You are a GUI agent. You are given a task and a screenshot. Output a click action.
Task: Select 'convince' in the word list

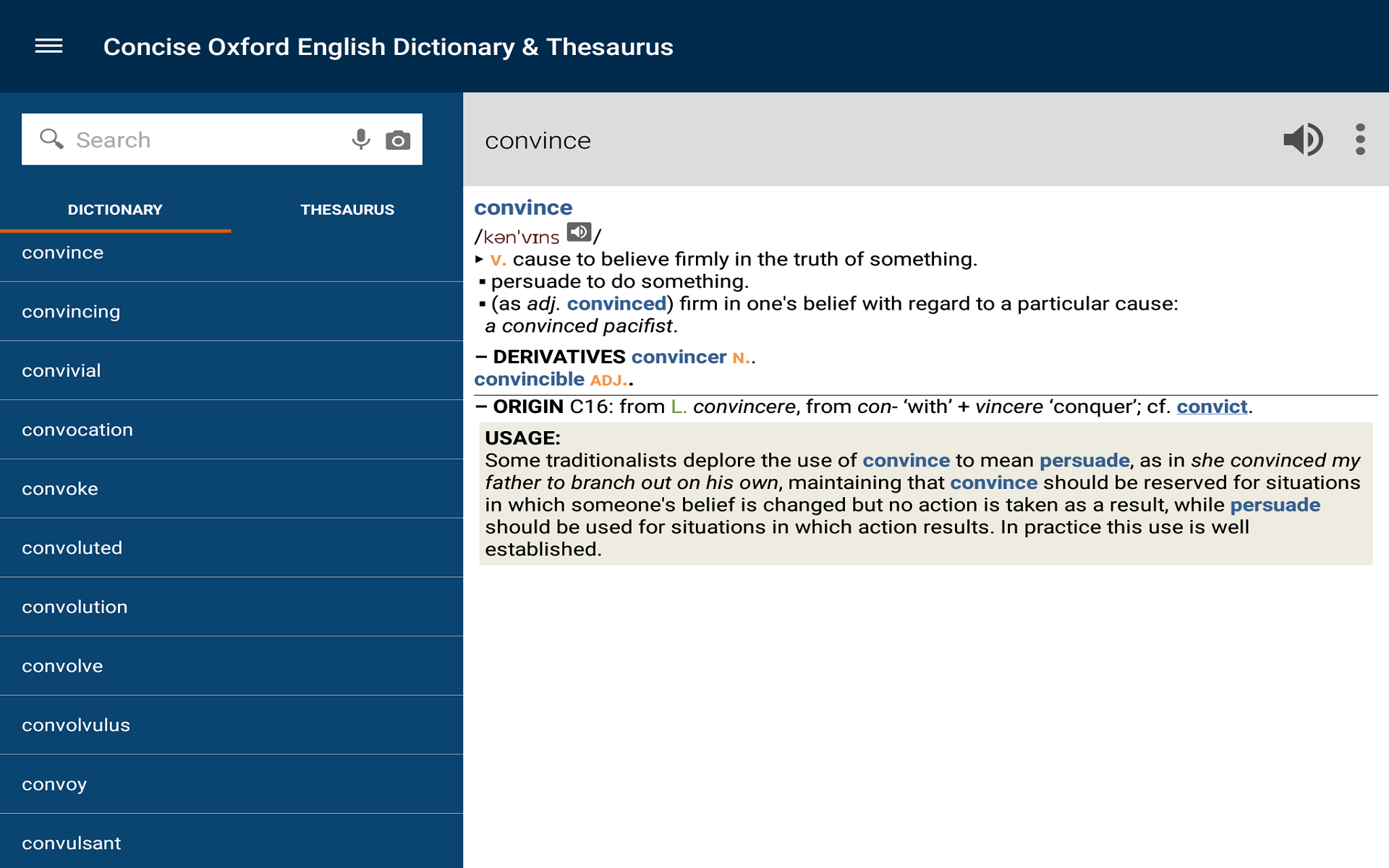[x=231, y=252]
